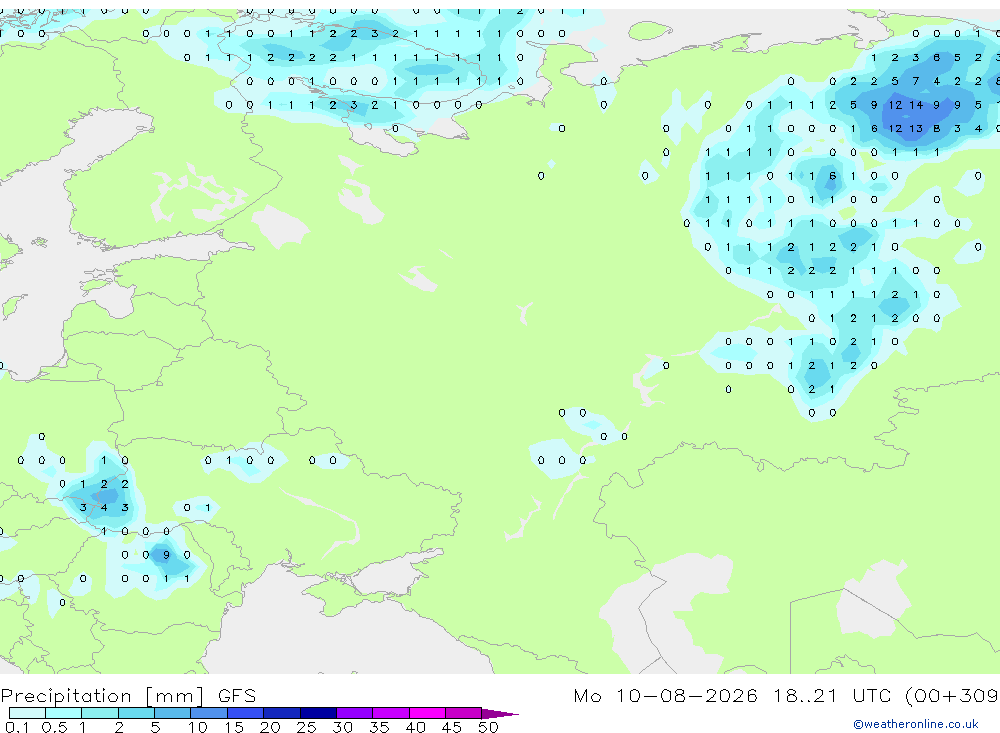
Task: Click the 40–45 mm magenta legend box
Action: tap(427, 713)
